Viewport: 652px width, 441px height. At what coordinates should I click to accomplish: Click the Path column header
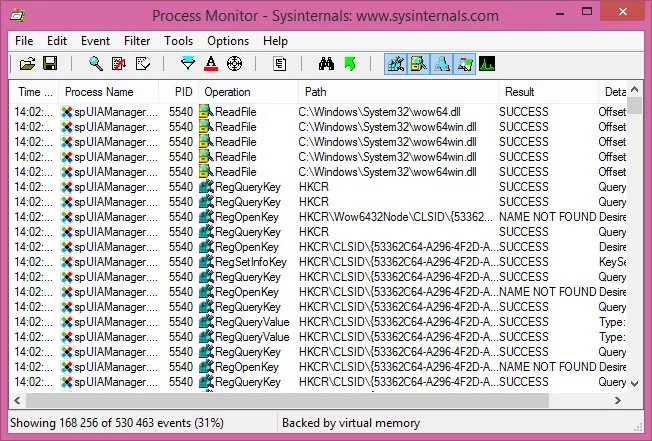click(x=398, y=92)
